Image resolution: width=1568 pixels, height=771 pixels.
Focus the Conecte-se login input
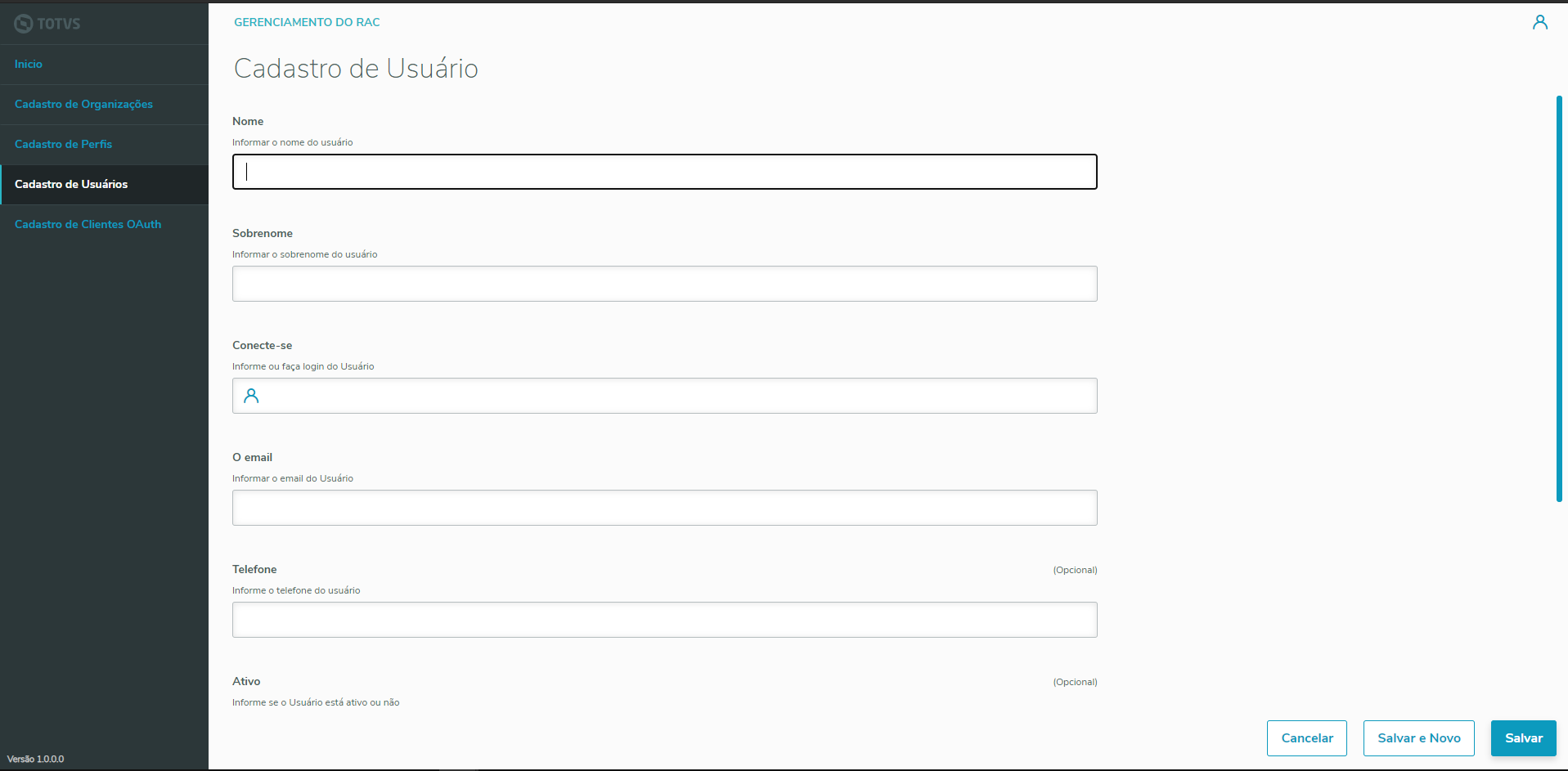679,396
